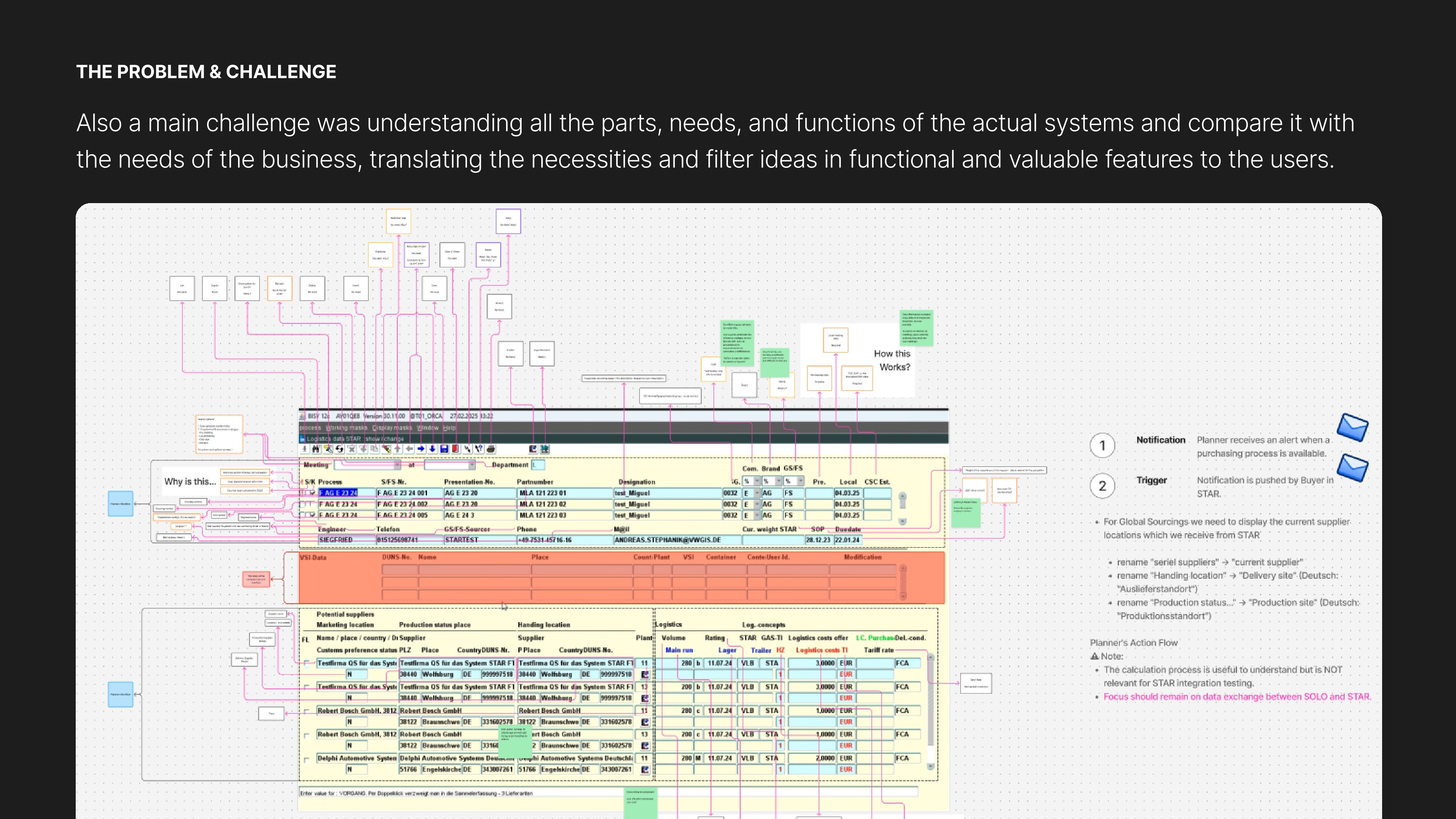Click the blue right arrow toolbar icon
This screenshot has width=1456, height=819.
(421, 449)
